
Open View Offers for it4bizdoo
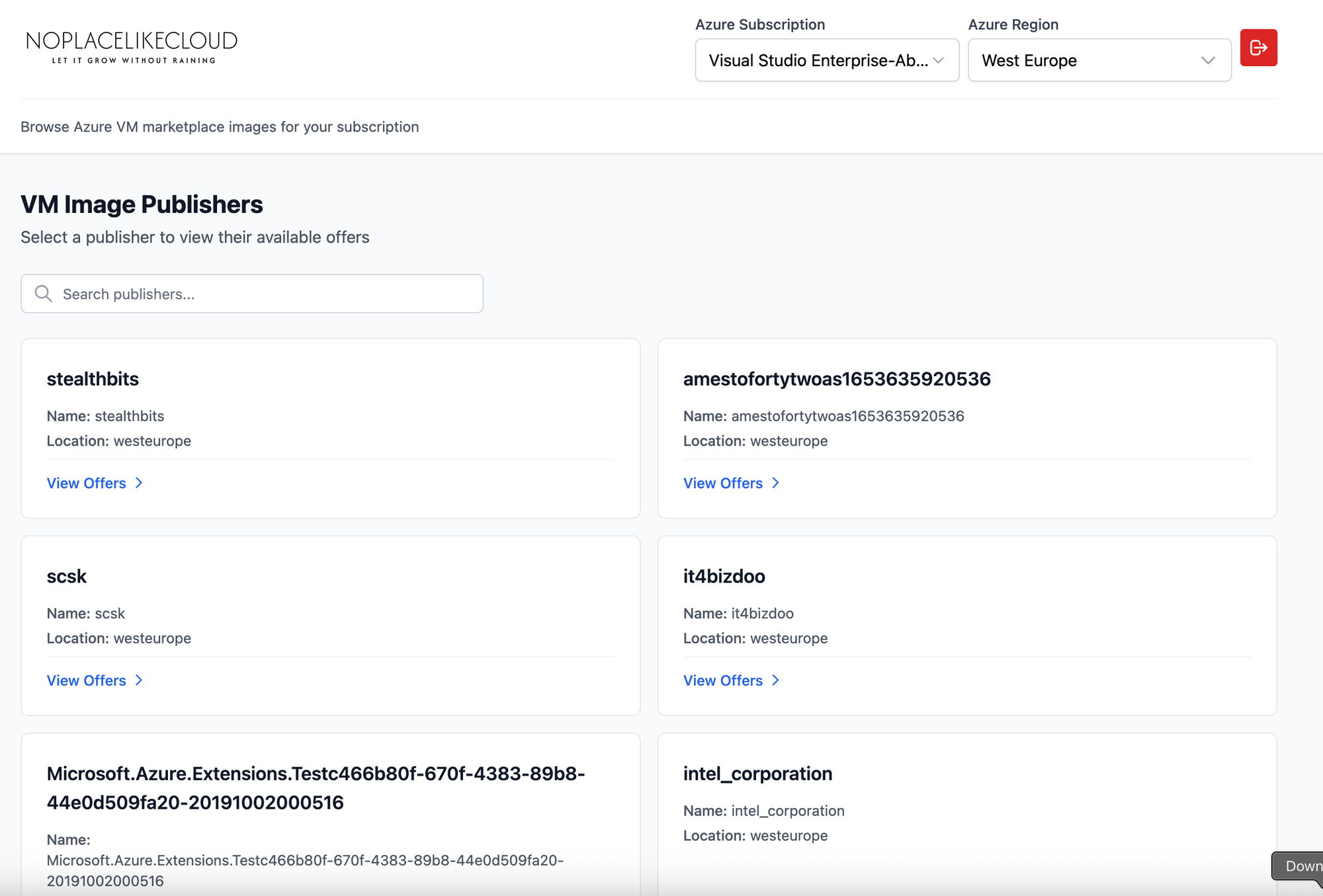click(723, 680)
